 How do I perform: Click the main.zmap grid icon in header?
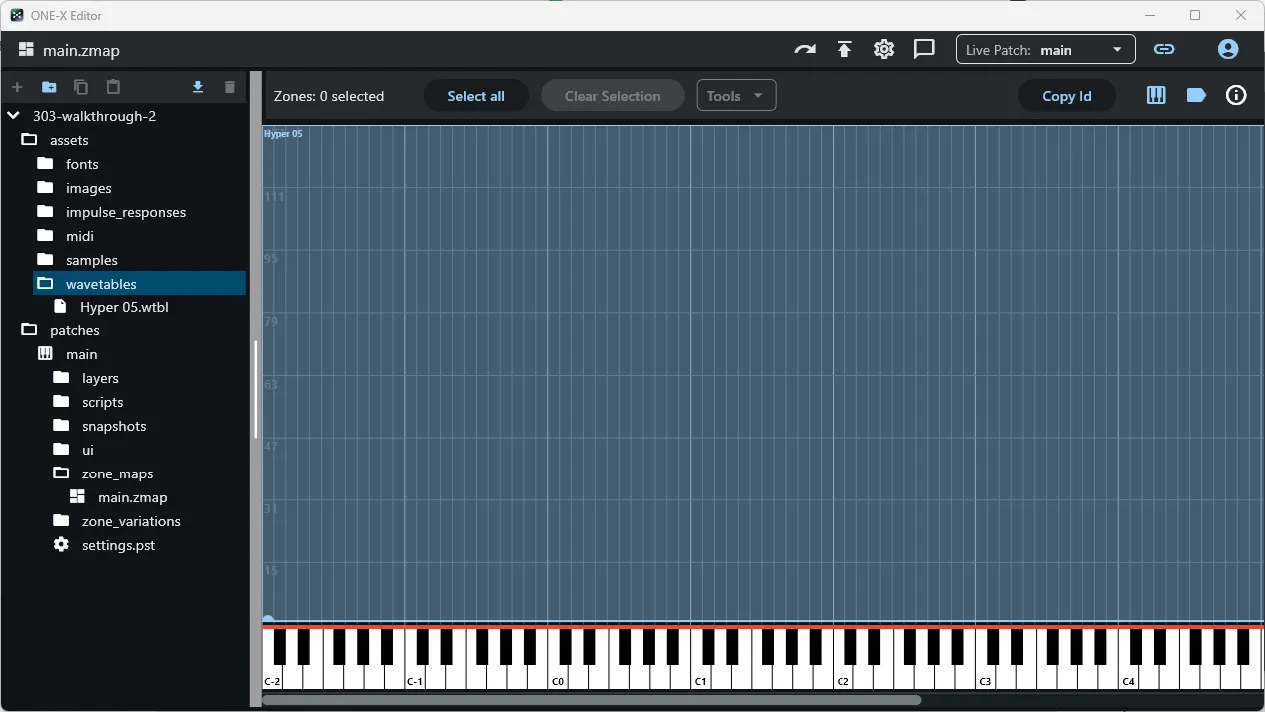26,50
